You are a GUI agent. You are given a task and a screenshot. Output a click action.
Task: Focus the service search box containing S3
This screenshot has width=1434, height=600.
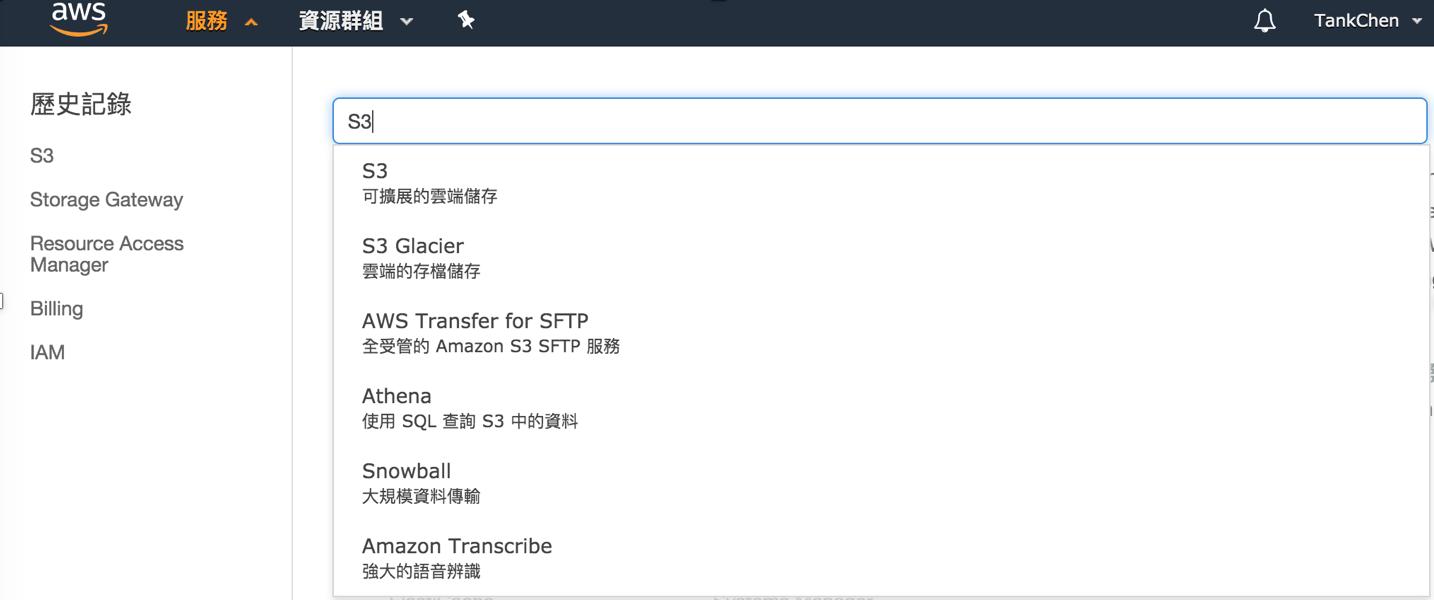880,121
